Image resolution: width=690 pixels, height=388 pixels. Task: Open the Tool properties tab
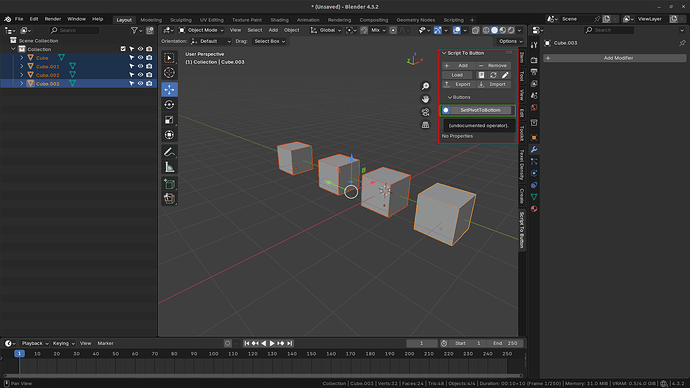coord(534,45)
